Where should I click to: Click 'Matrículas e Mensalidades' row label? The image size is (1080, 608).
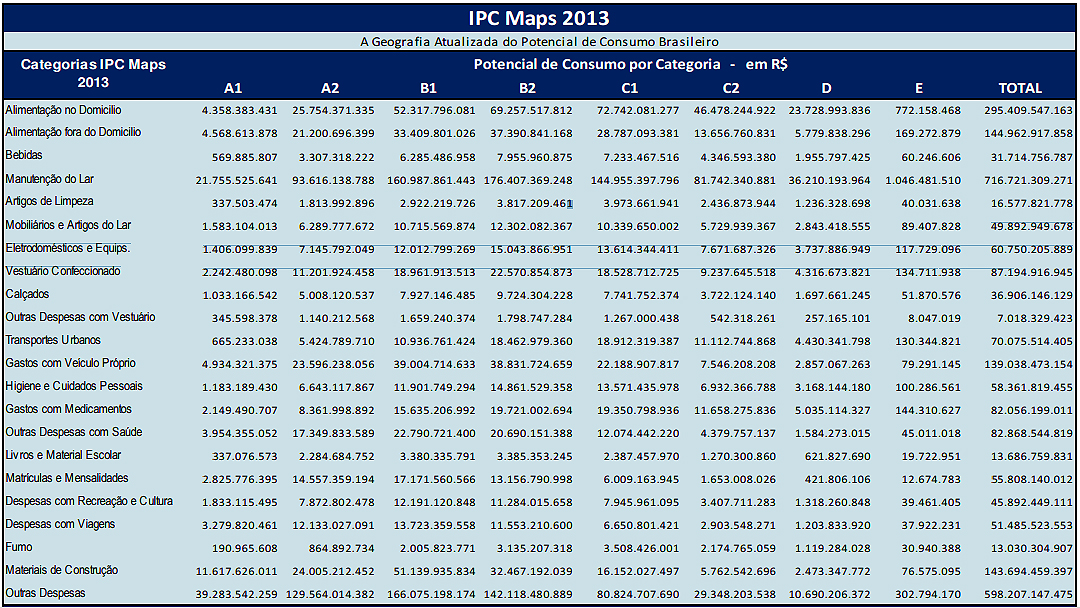[x=67, y=478]
